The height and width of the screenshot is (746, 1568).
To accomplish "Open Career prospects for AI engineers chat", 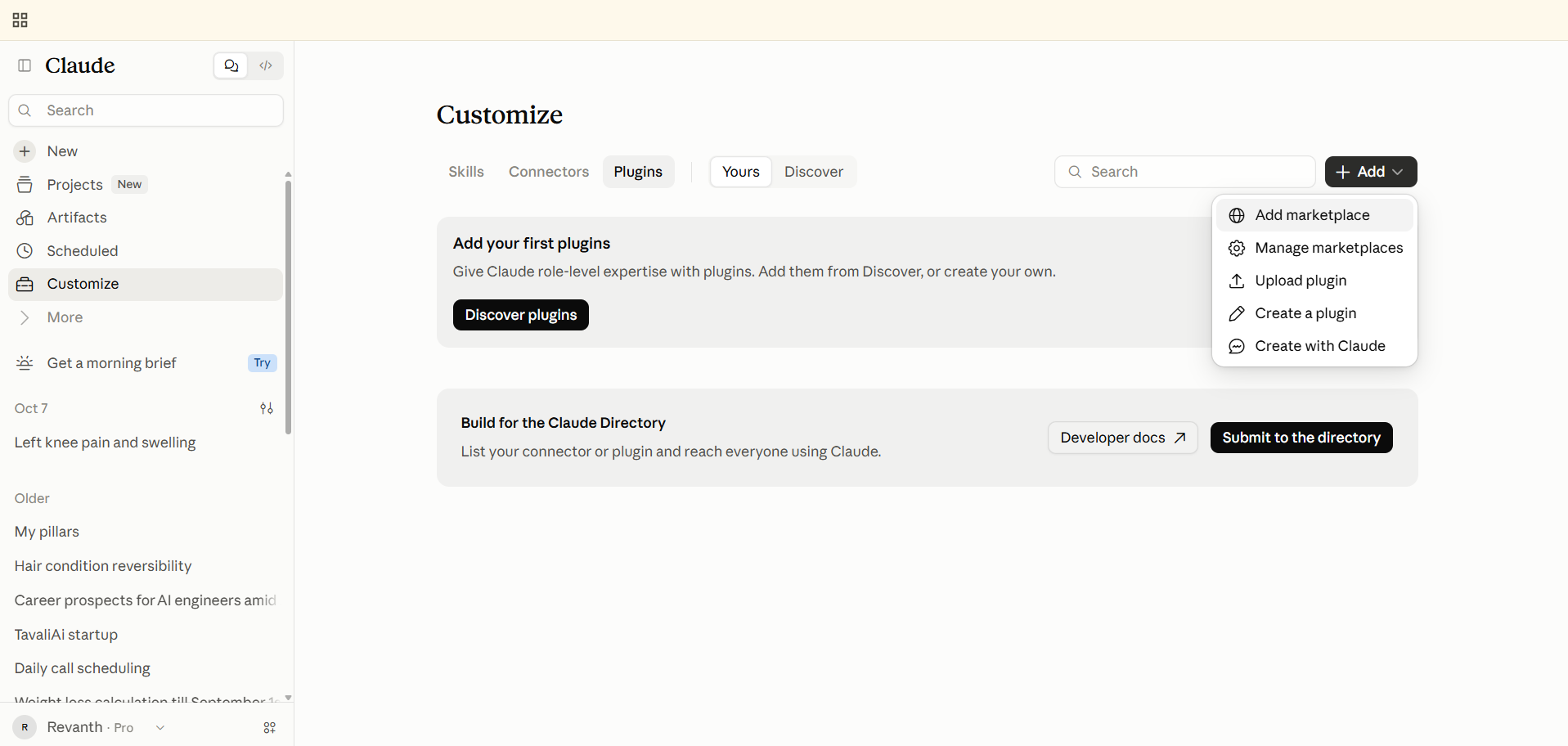I will pos(145,600).
